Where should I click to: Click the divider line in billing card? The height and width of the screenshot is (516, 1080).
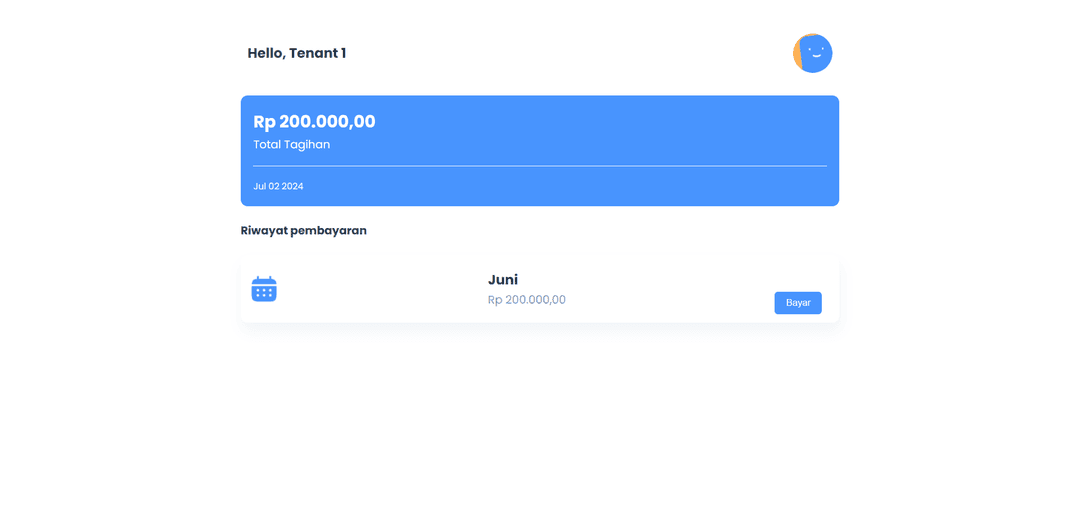tap(540, 166)
